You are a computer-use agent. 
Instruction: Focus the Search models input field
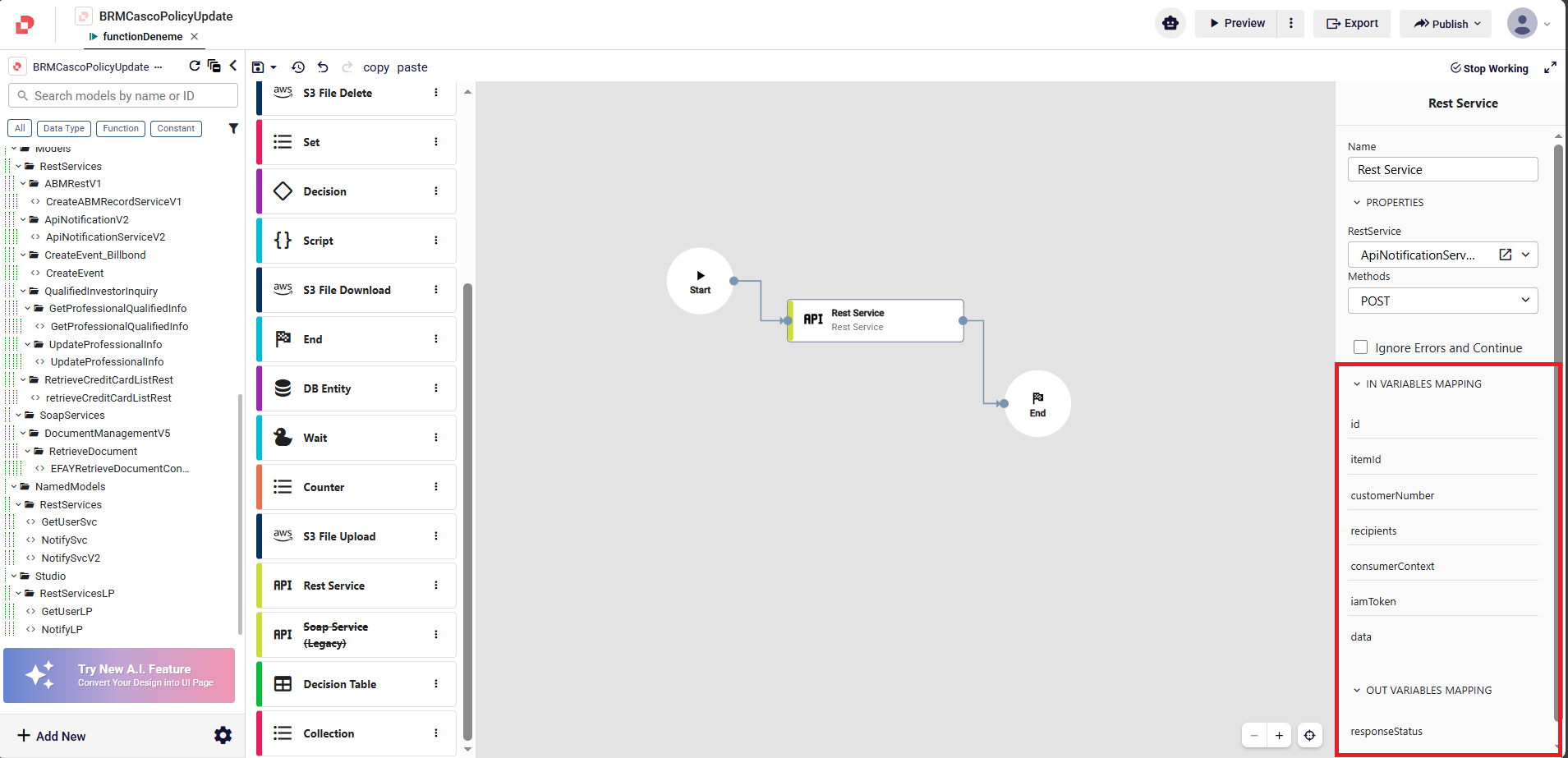tap(123, 95)
